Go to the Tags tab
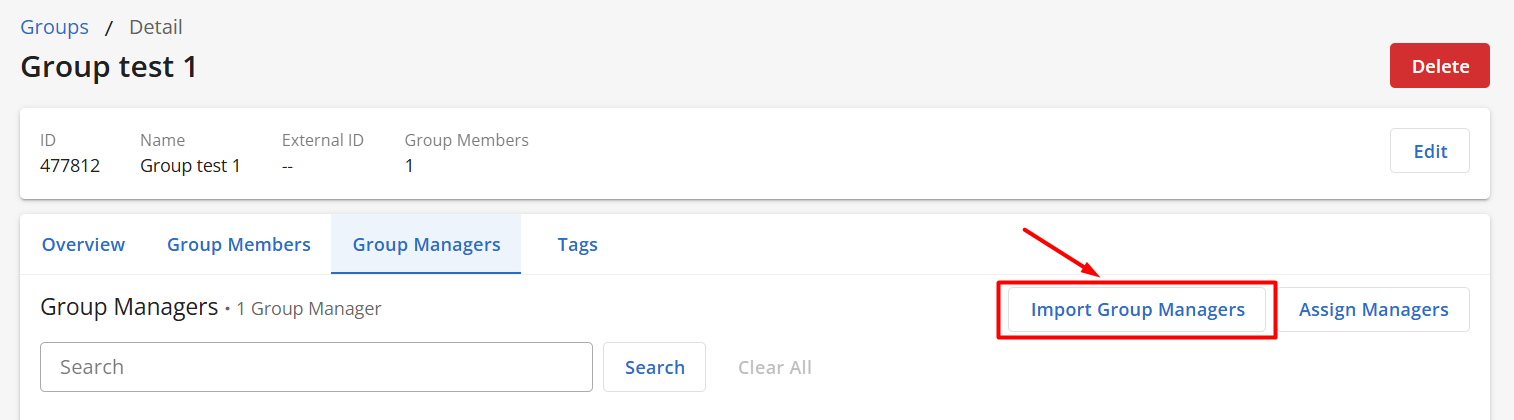This screenshot has width=1514, height=420. click(577, 245)
